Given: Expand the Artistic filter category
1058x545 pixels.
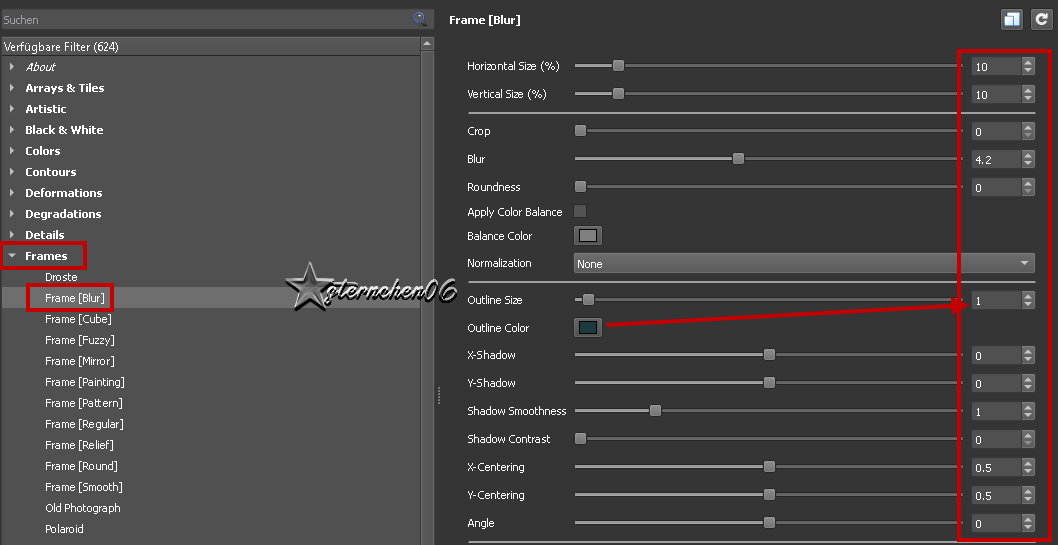Looking at the screenshot, I should click(12, 109).
